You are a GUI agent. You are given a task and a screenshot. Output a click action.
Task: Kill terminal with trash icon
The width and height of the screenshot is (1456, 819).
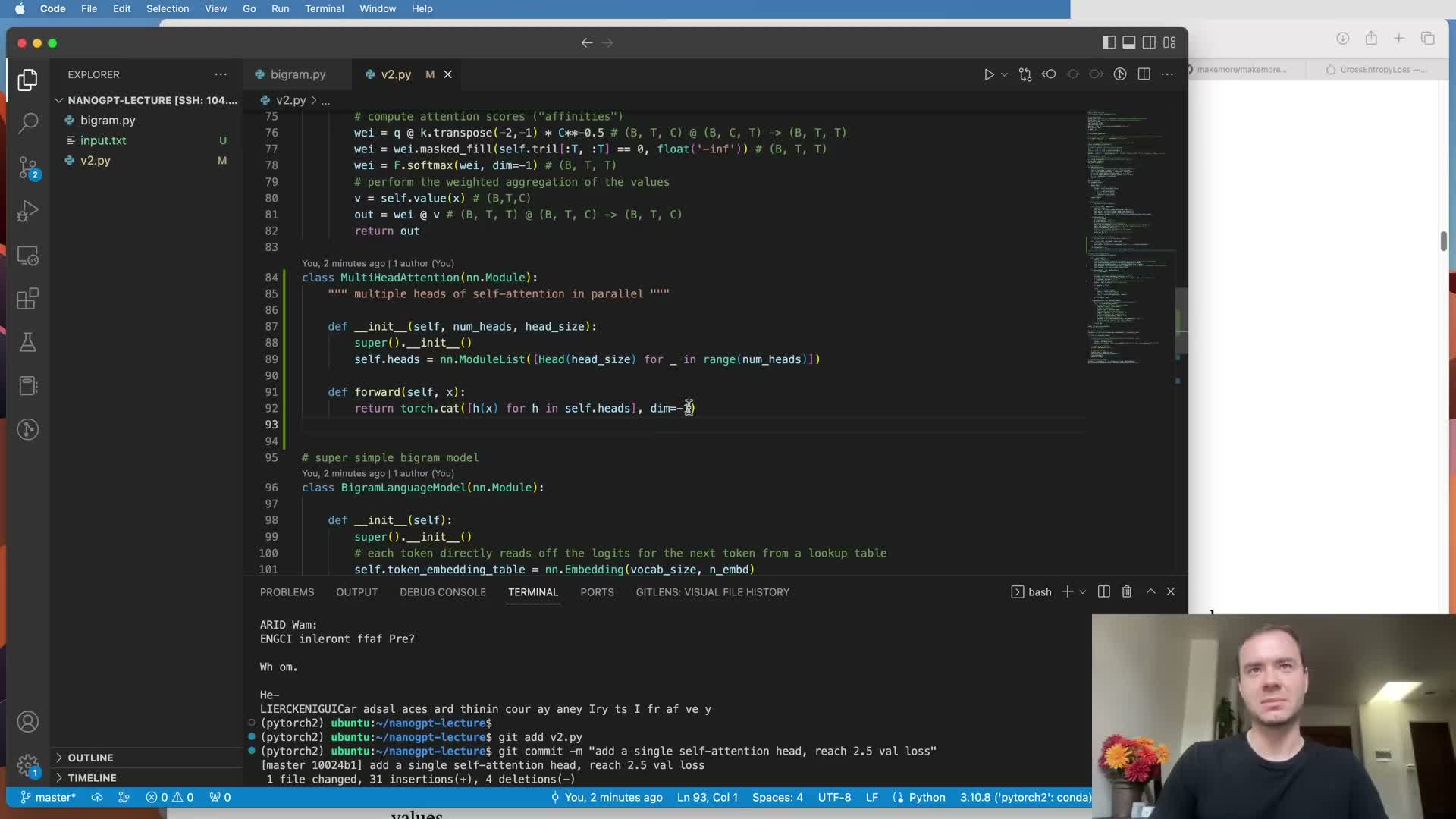coord(1127,591)
